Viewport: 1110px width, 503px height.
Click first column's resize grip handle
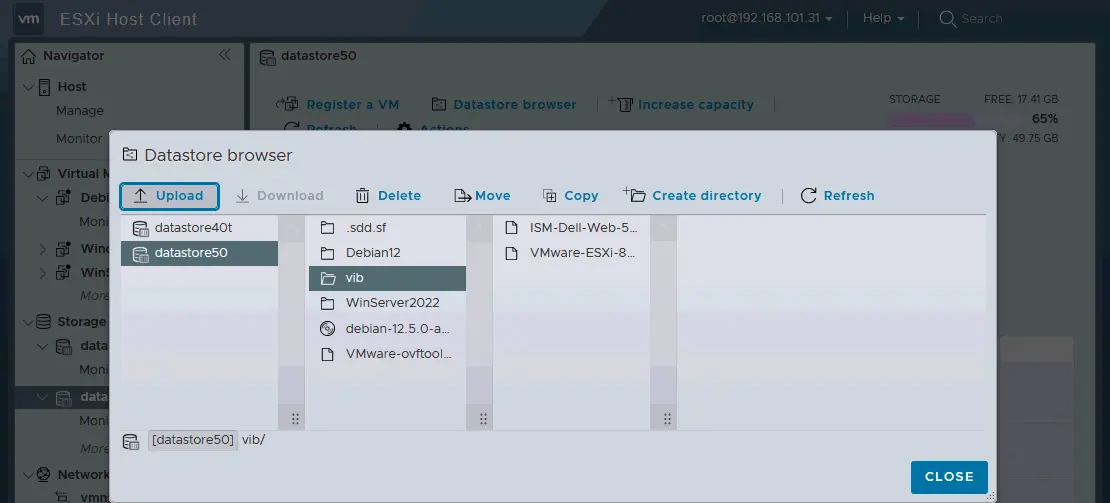pyautogui.click(x=295, y=419)
